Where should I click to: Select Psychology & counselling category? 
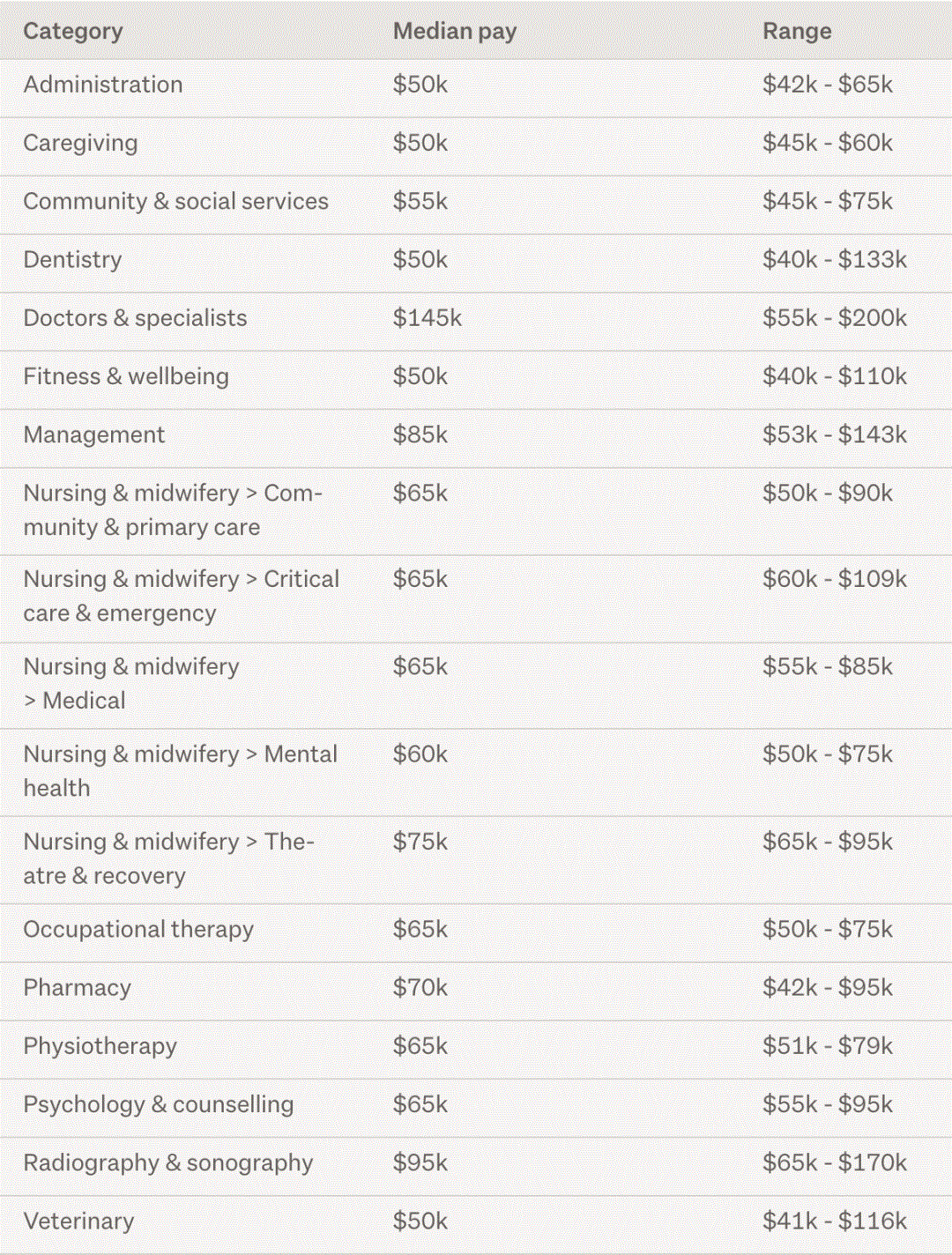tap(159, 1104)
